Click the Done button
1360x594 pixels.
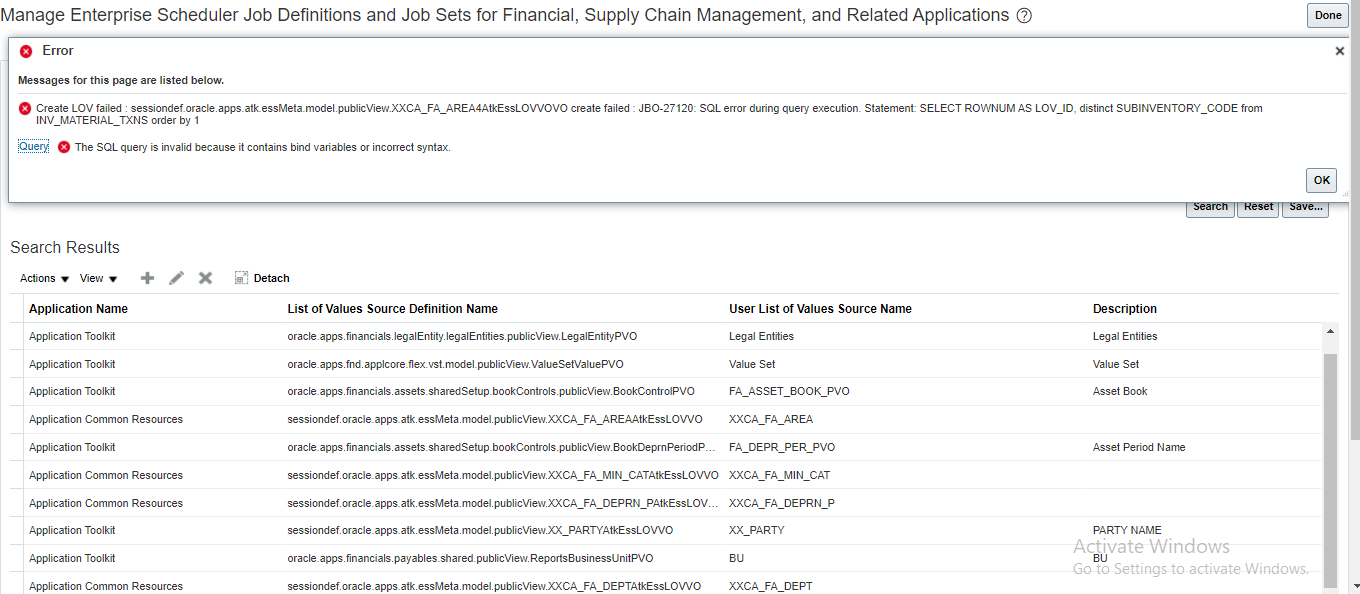tap(1327, 15)
